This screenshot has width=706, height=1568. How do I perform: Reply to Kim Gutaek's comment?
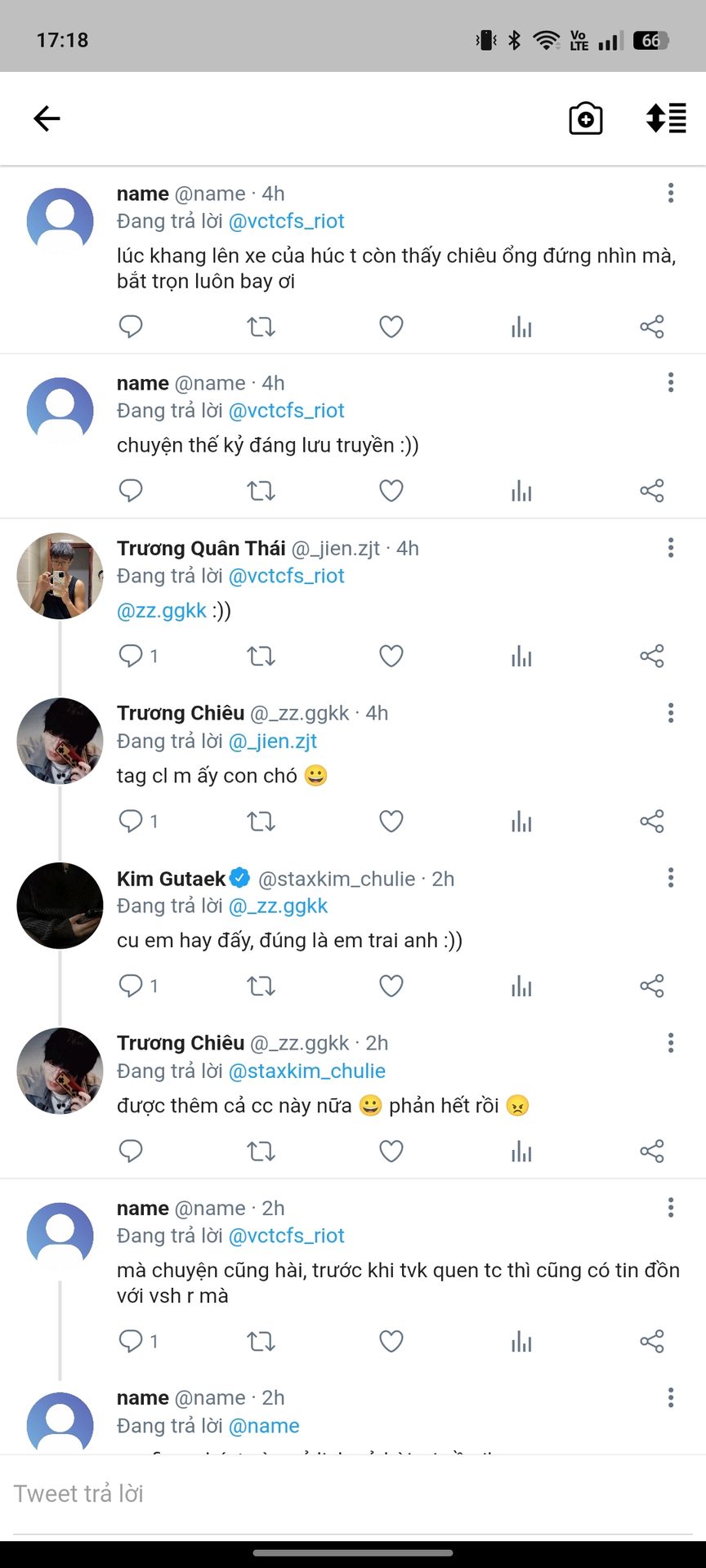click(131, 986)
